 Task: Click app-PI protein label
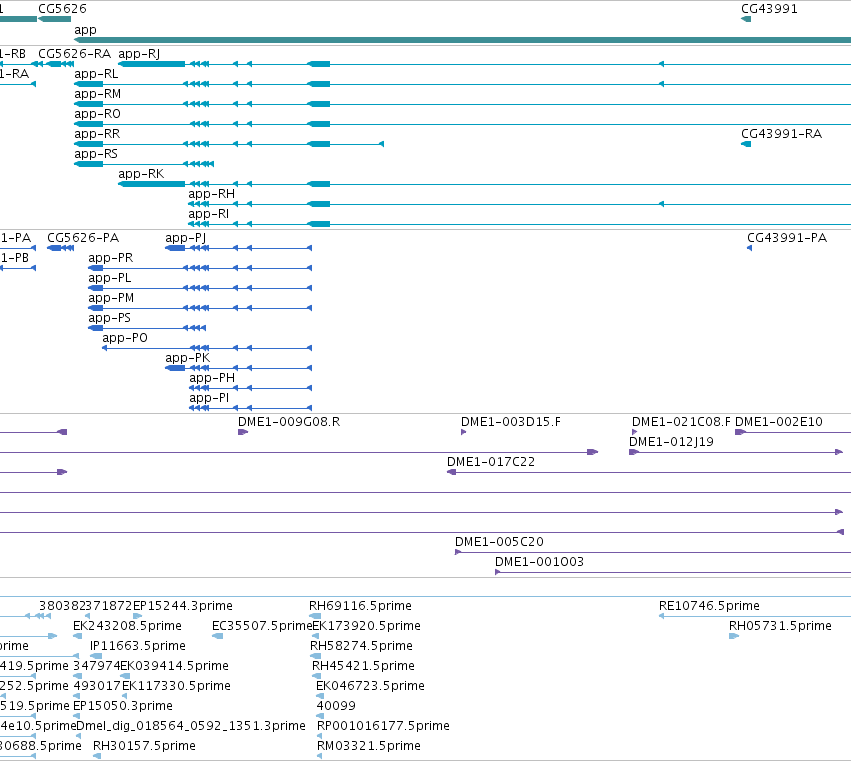coord(209,398)
